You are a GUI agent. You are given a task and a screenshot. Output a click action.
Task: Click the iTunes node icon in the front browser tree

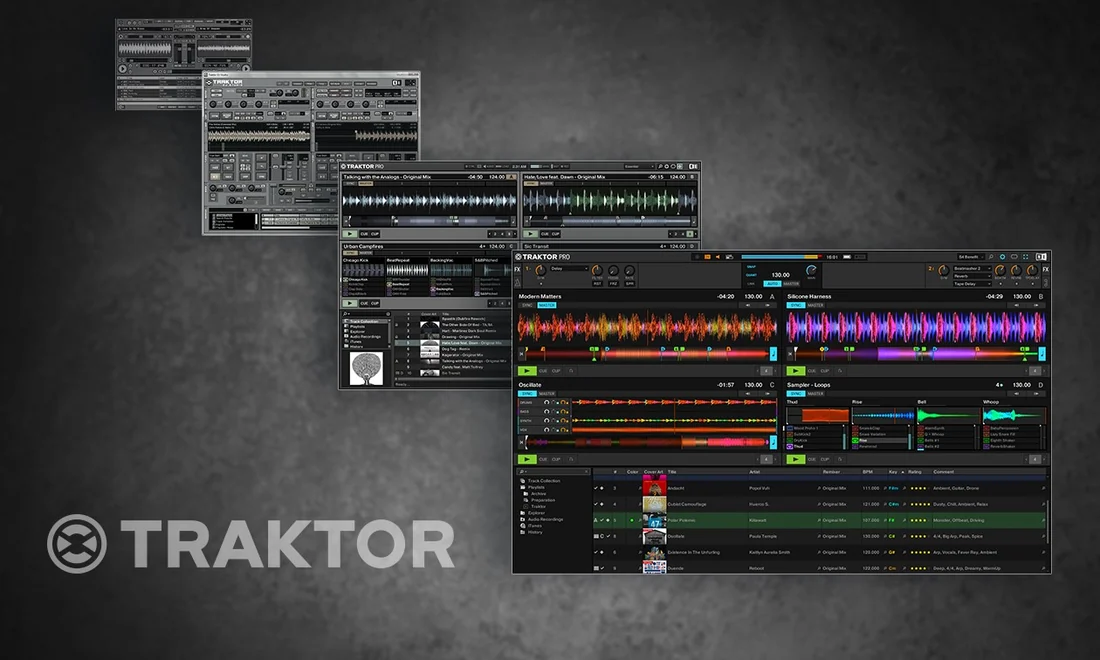(x=523, y=525)
